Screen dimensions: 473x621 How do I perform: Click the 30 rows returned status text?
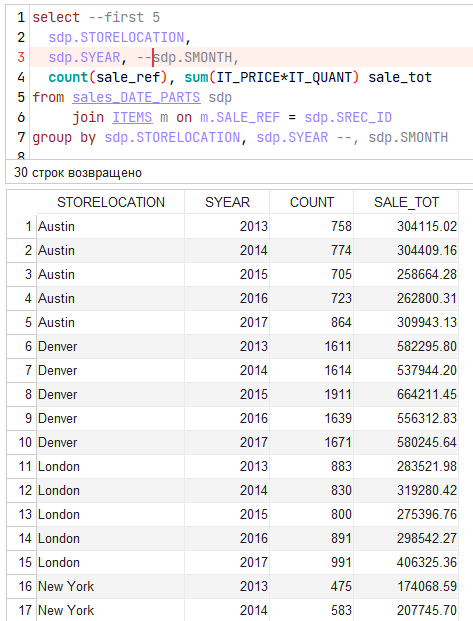(x=78, y=173)
